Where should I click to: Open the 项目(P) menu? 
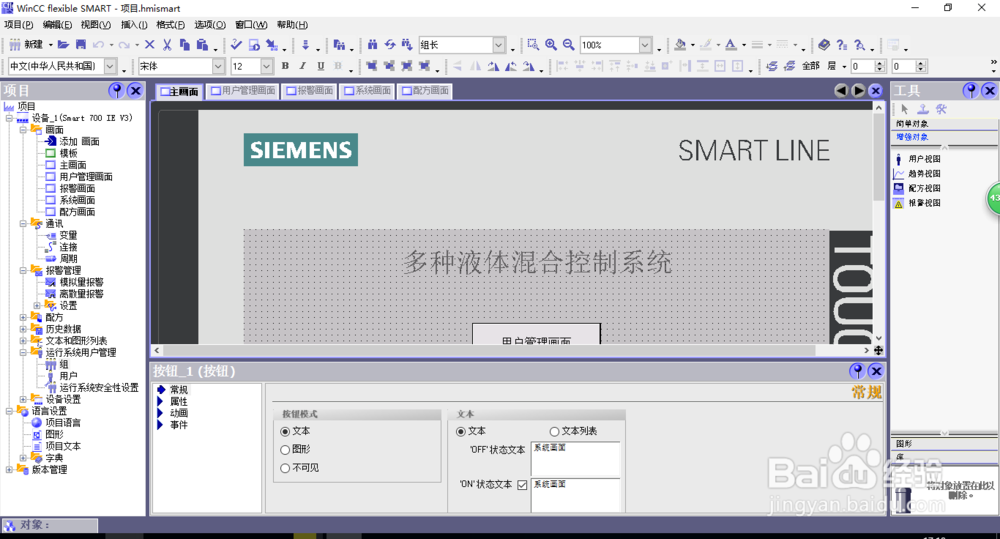point(18,25)
